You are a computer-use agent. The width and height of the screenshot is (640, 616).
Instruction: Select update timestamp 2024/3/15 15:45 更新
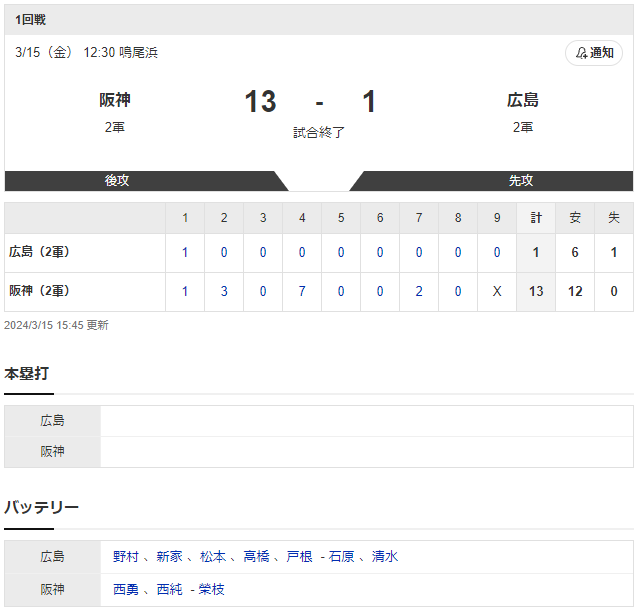(x=57, y=326)
